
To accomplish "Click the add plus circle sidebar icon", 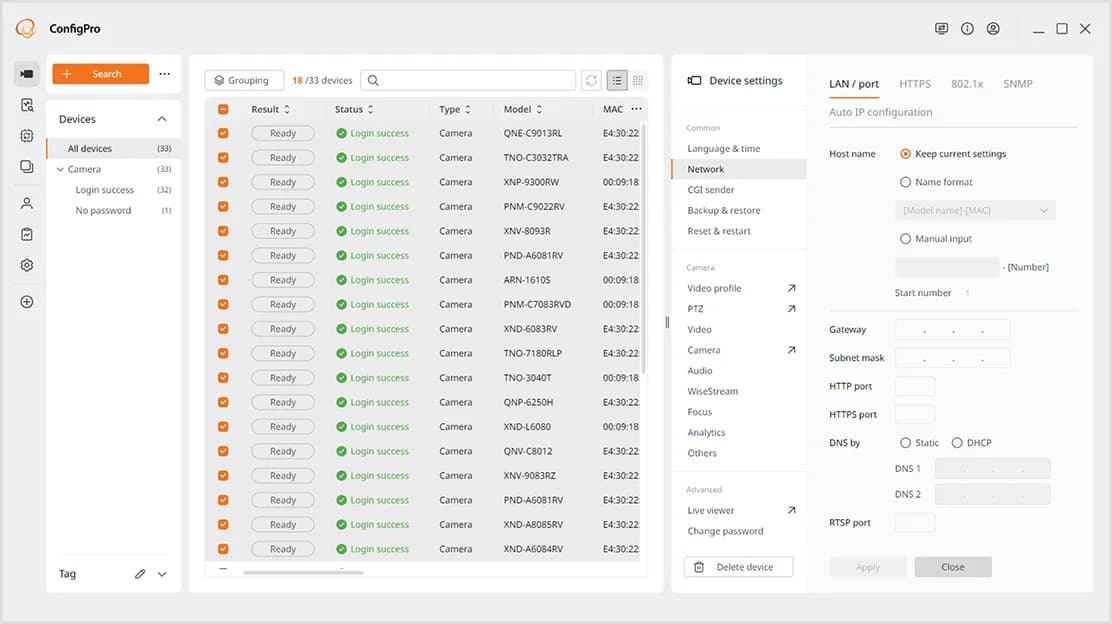I will point(27,302).
